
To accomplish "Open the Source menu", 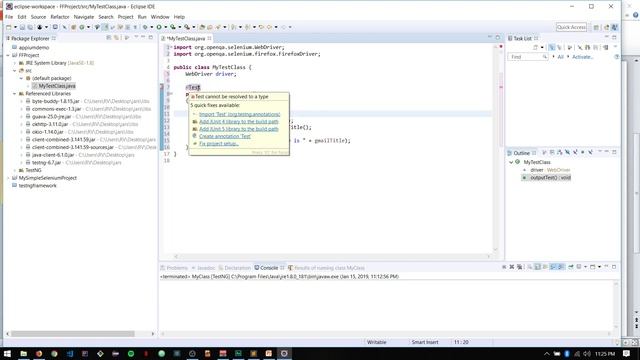I will [x=38, y=17].
